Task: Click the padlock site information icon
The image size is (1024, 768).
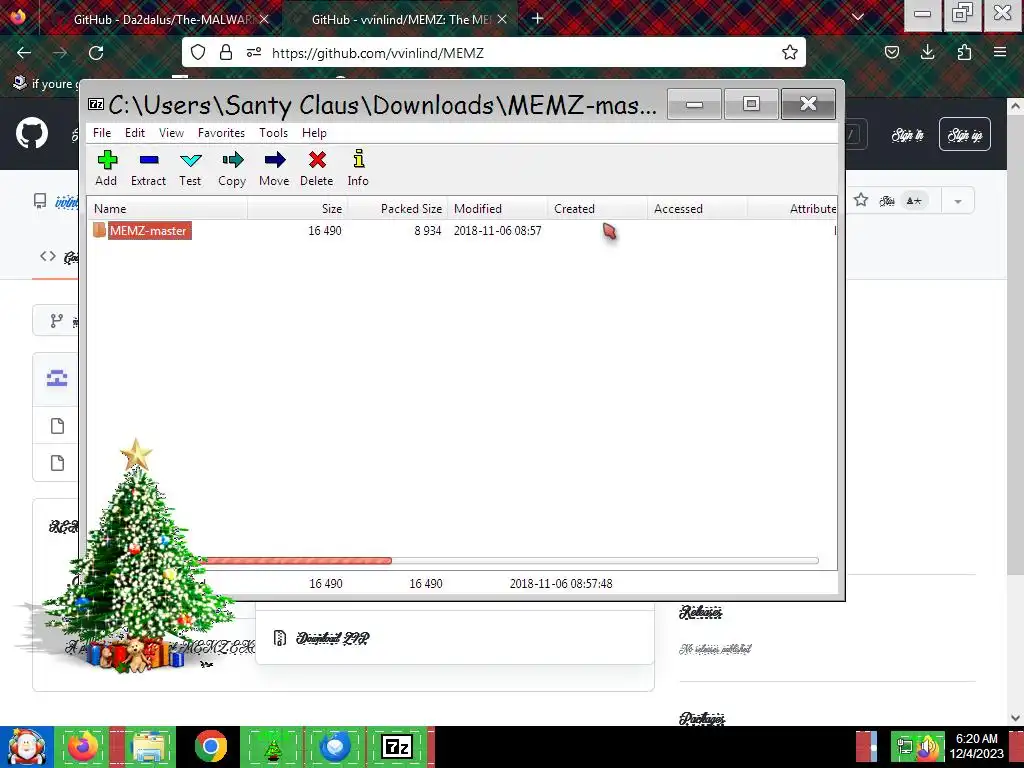Action: tap(226, 52)
